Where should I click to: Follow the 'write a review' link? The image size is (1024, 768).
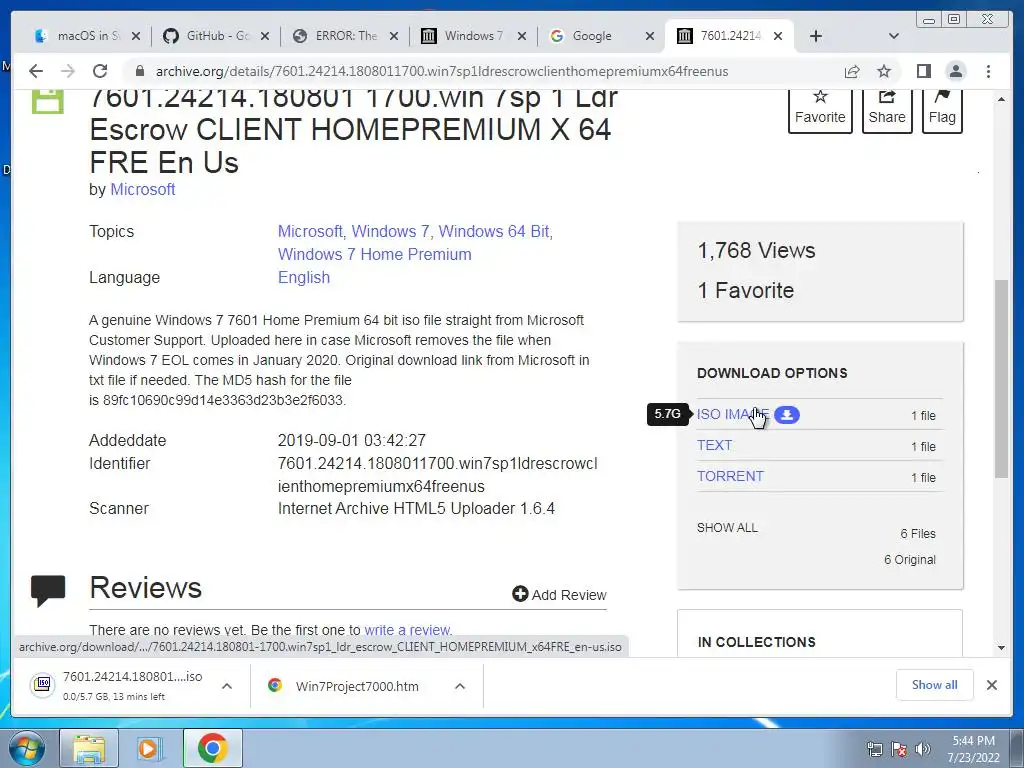pyautogui.click(x=407, y=630)
